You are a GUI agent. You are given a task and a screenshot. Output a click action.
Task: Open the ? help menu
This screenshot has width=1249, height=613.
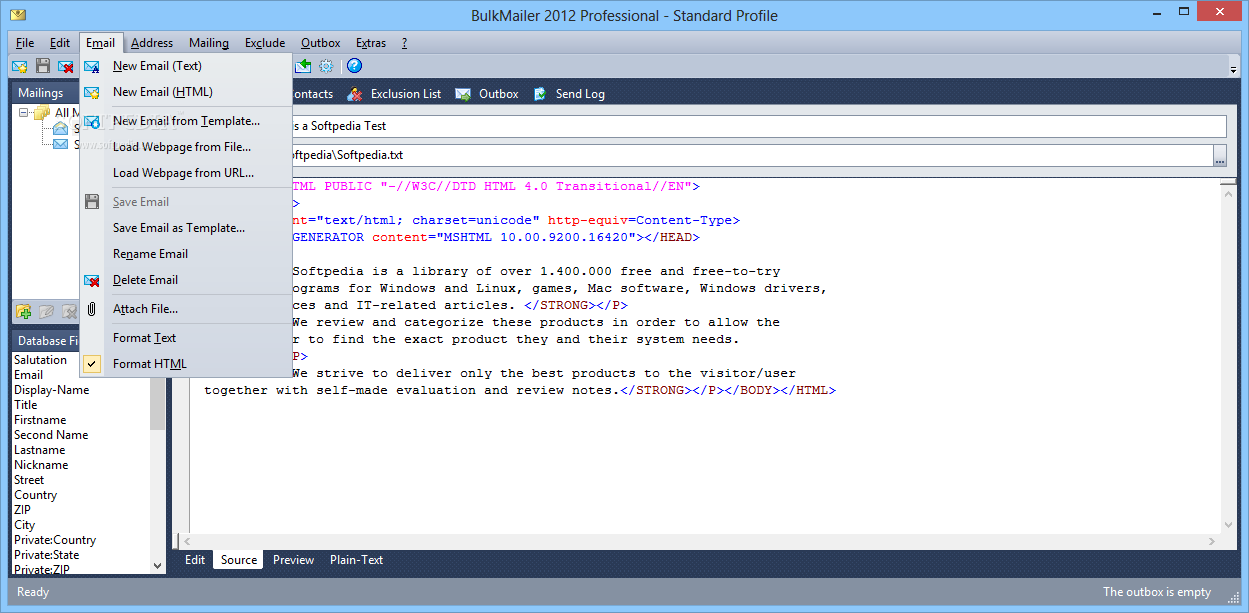click(404, 43)
